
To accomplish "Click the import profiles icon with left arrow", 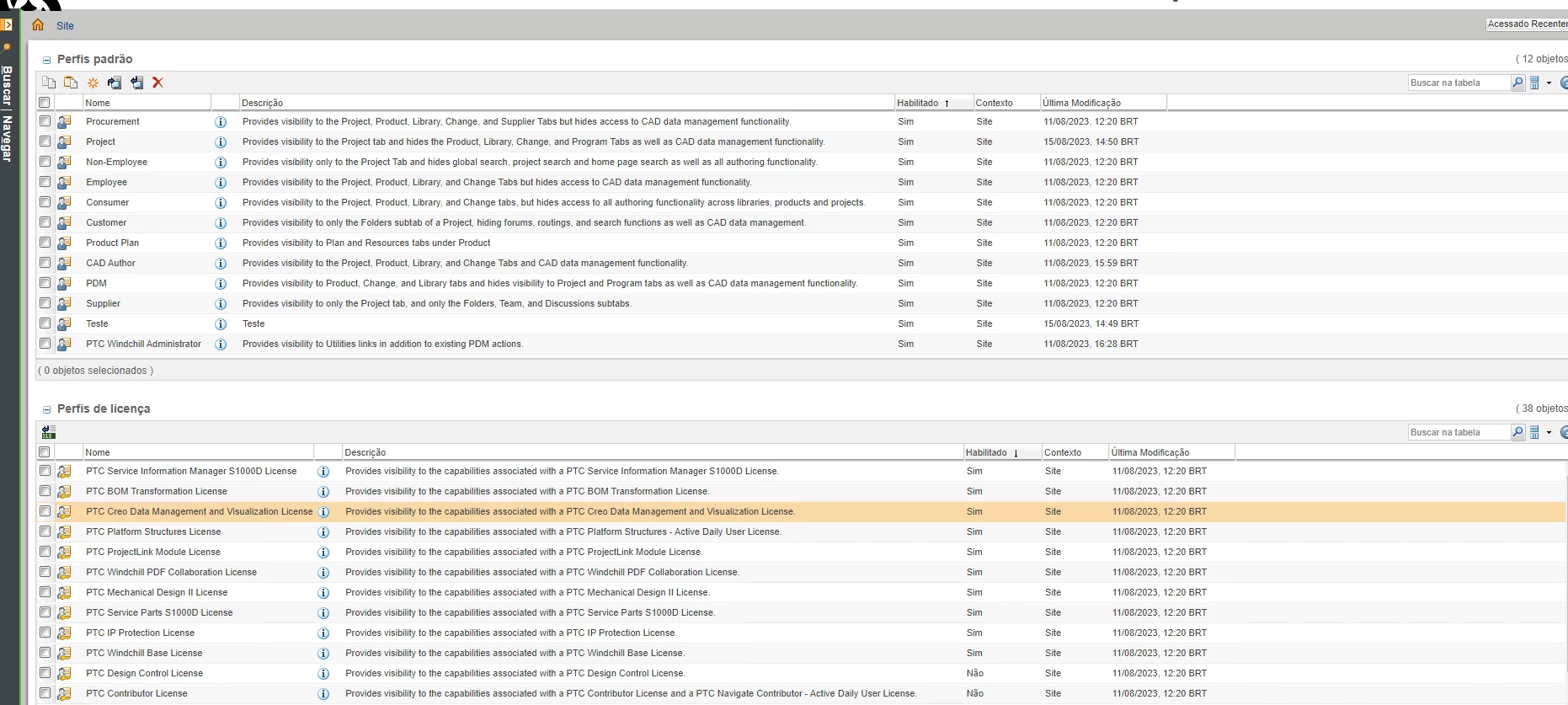I will [x=136, y=83].
